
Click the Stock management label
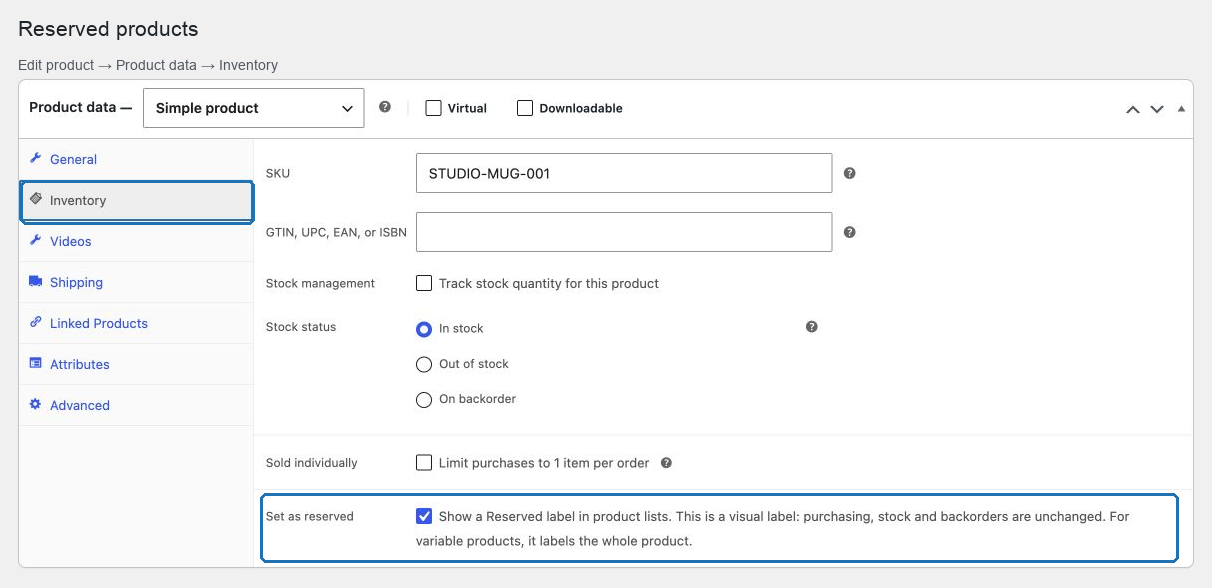point(320,283)
